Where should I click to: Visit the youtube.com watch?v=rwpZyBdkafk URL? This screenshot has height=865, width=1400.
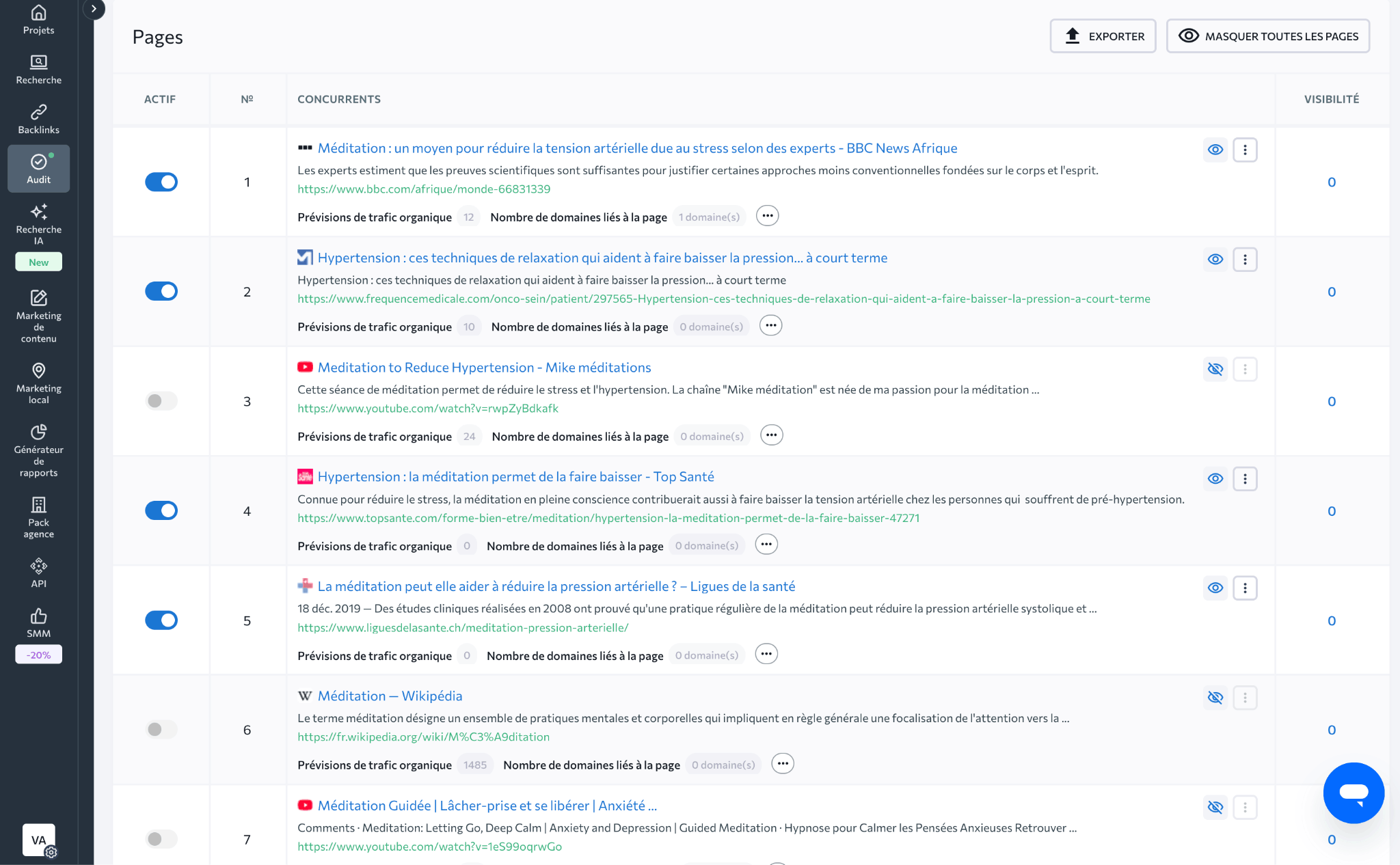pos(428,408)
